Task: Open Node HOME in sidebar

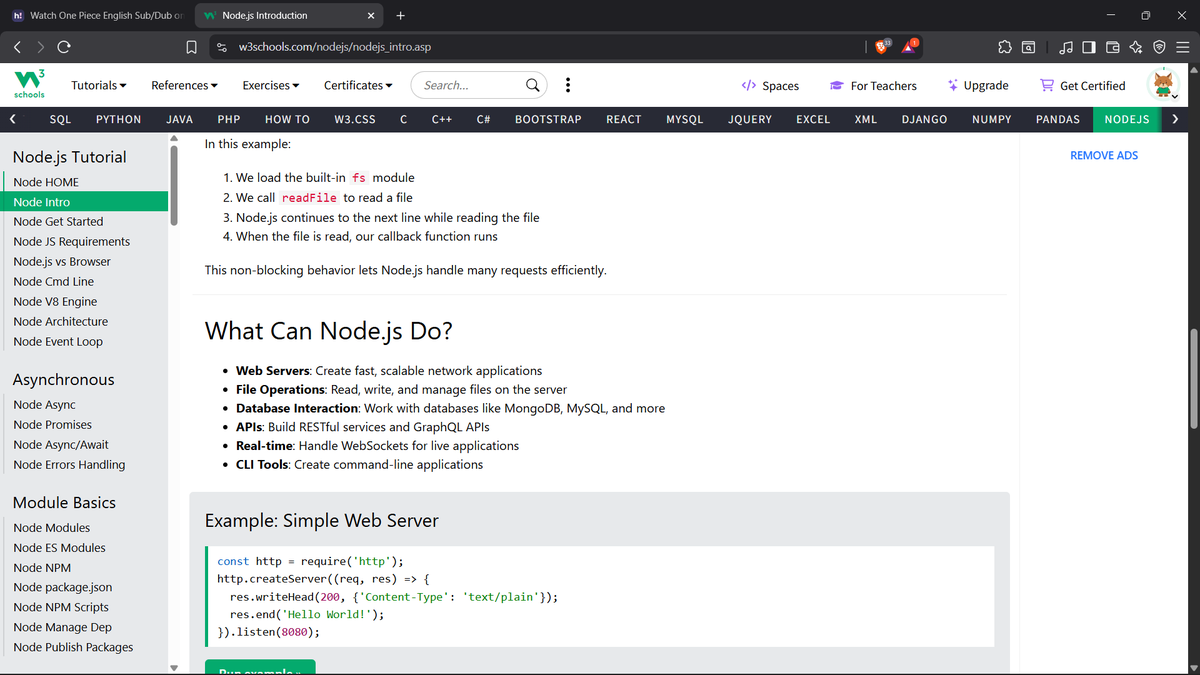Action: click(46, 182)
